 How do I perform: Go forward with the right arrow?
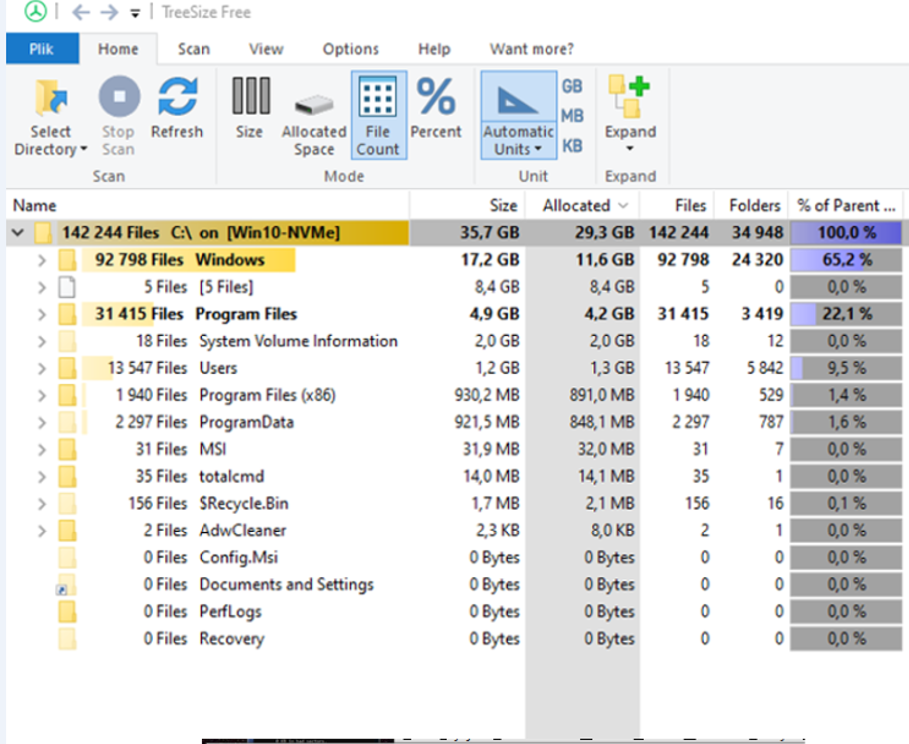click(x=108, y=12)
